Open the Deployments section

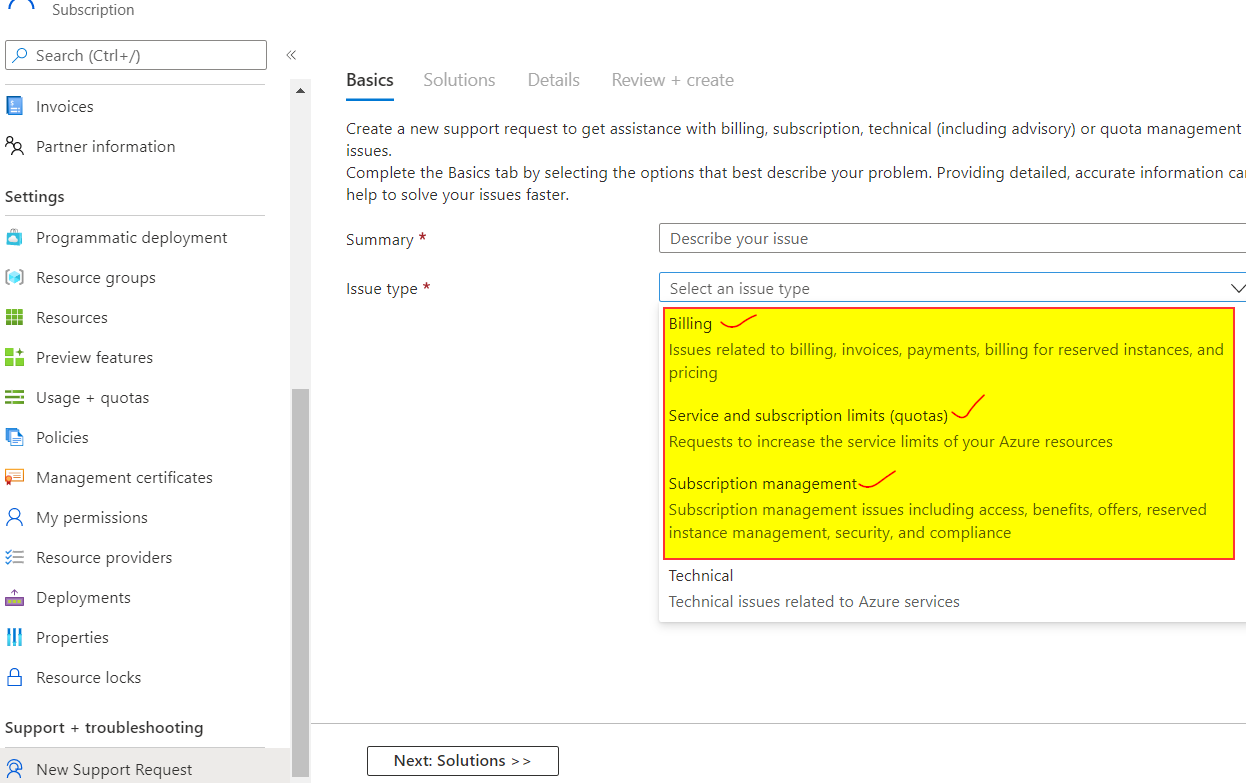point(83,597)
